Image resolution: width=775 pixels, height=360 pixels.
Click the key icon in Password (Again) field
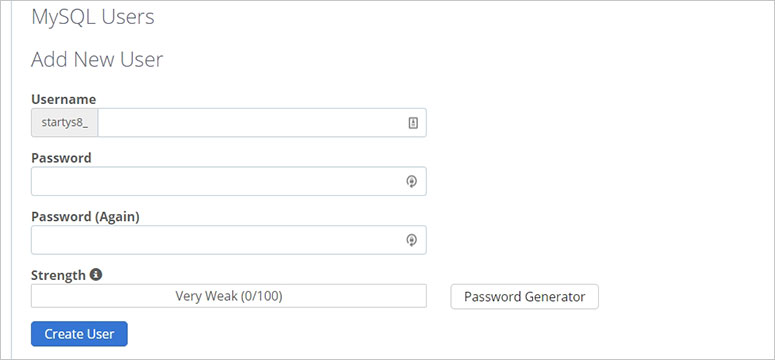tap(412, 240)
